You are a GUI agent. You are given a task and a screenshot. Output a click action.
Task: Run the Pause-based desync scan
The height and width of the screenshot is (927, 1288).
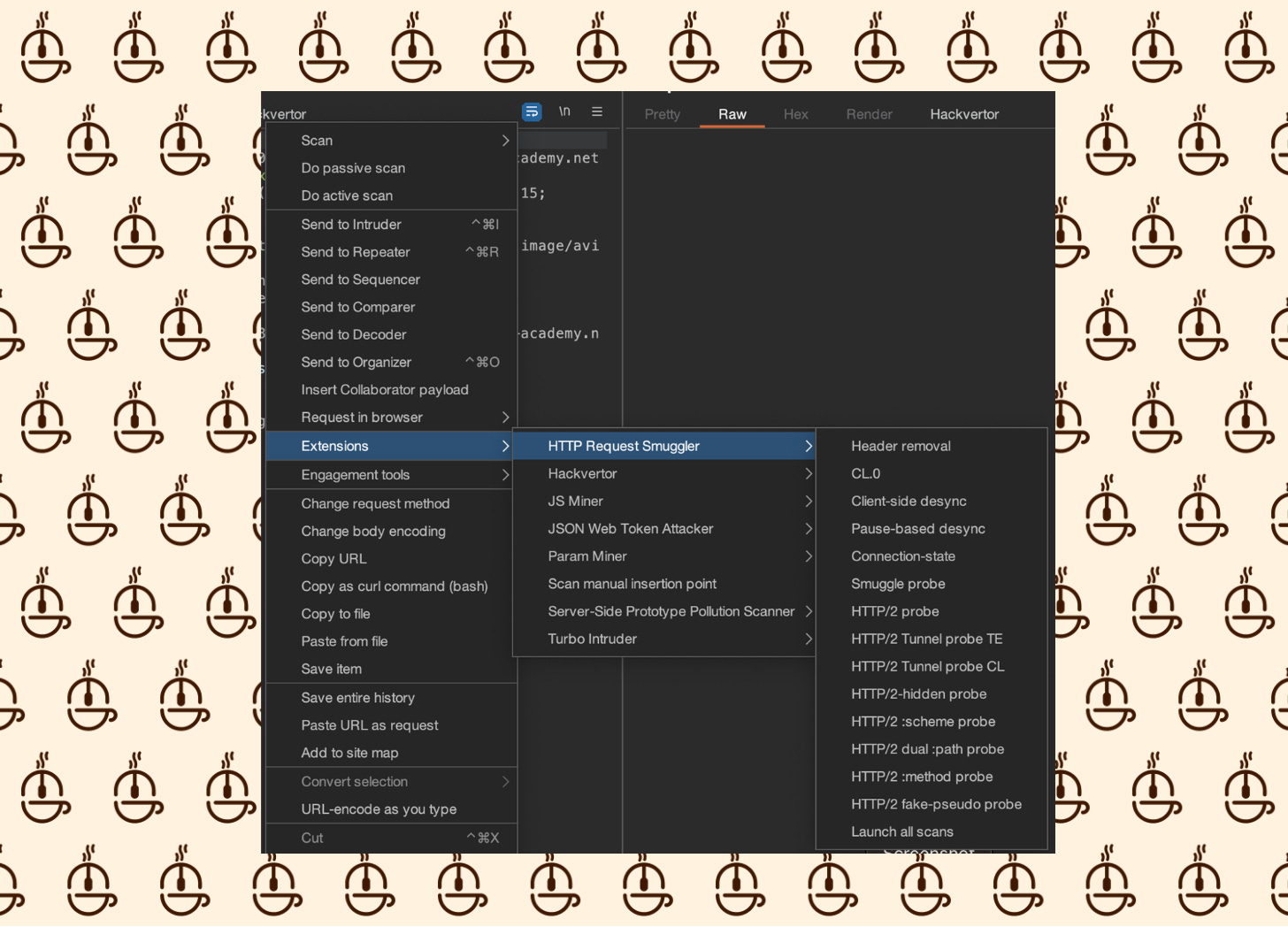coord(931,529)
